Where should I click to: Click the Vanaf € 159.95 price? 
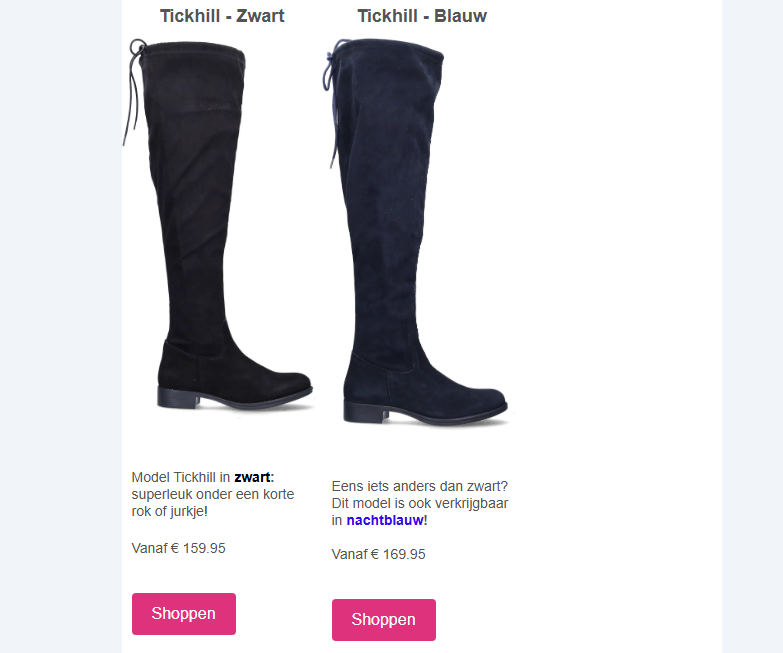click(x=178, y=548)
